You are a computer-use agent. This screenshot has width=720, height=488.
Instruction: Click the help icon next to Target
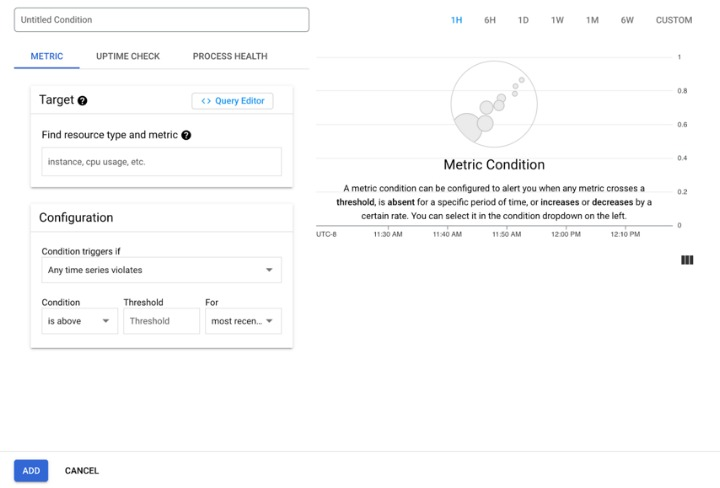click(82, 101)
